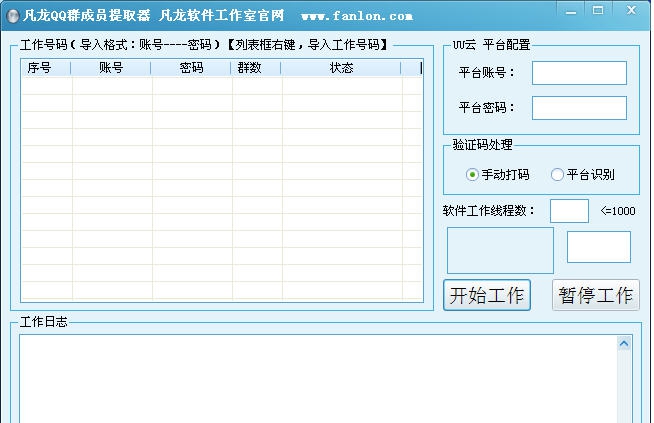Click the app logo icon in title bar
Screen dimensions: 654x423
(x=13, y=16)
